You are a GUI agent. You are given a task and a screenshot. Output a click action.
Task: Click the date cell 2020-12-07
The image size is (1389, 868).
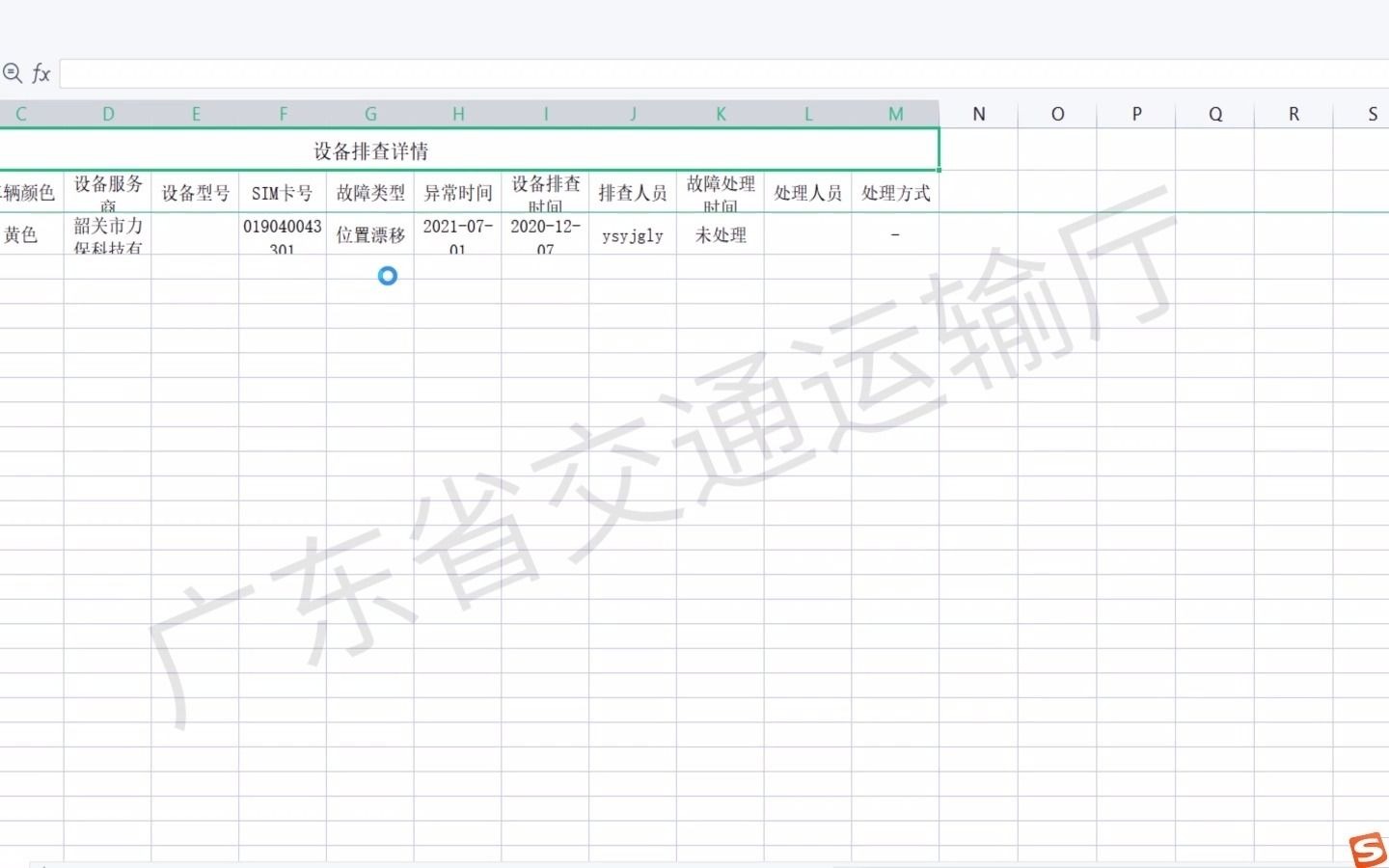click(546, 234)
